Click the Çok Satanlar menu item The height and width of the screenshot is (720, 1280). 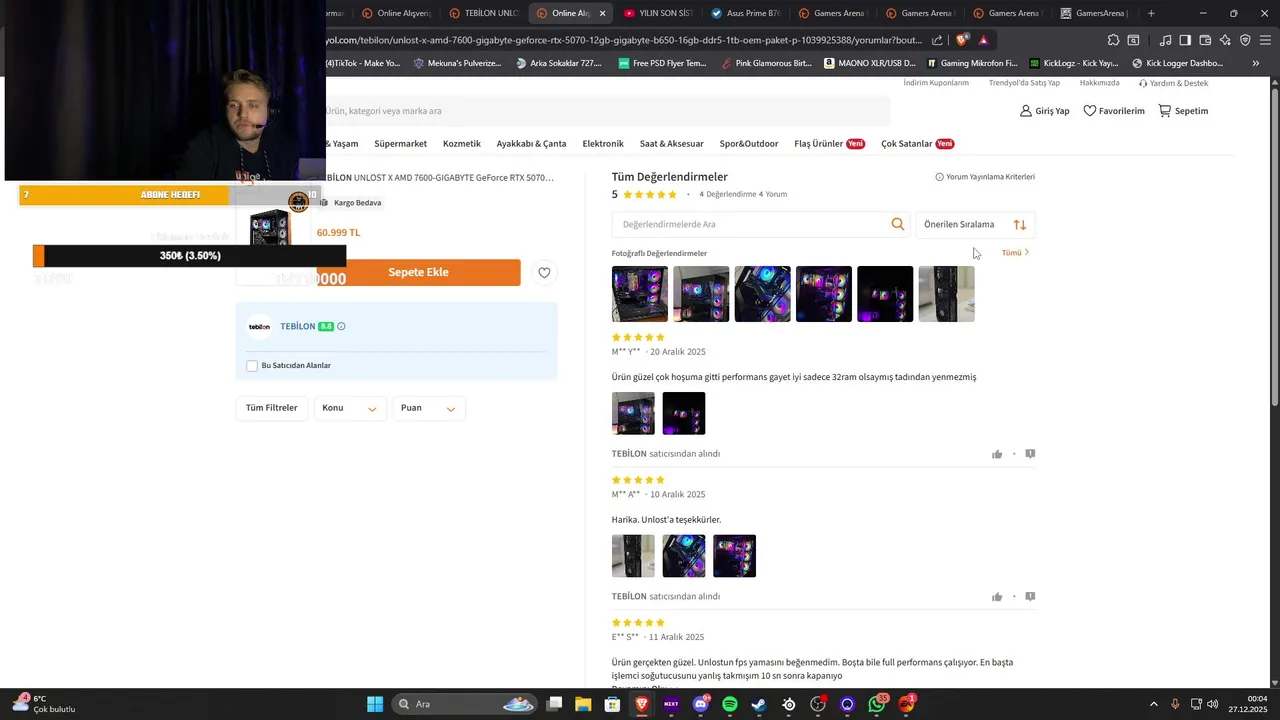coord(917,144)
